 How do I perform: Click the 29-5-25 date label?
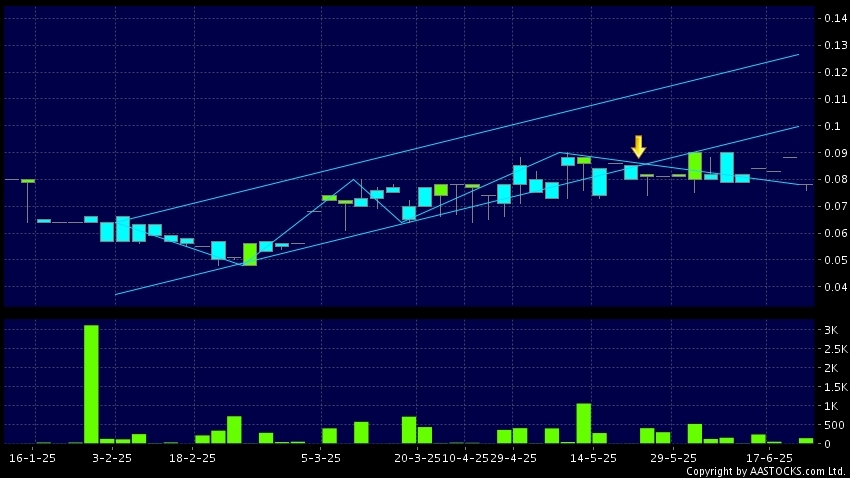(673, 458)
